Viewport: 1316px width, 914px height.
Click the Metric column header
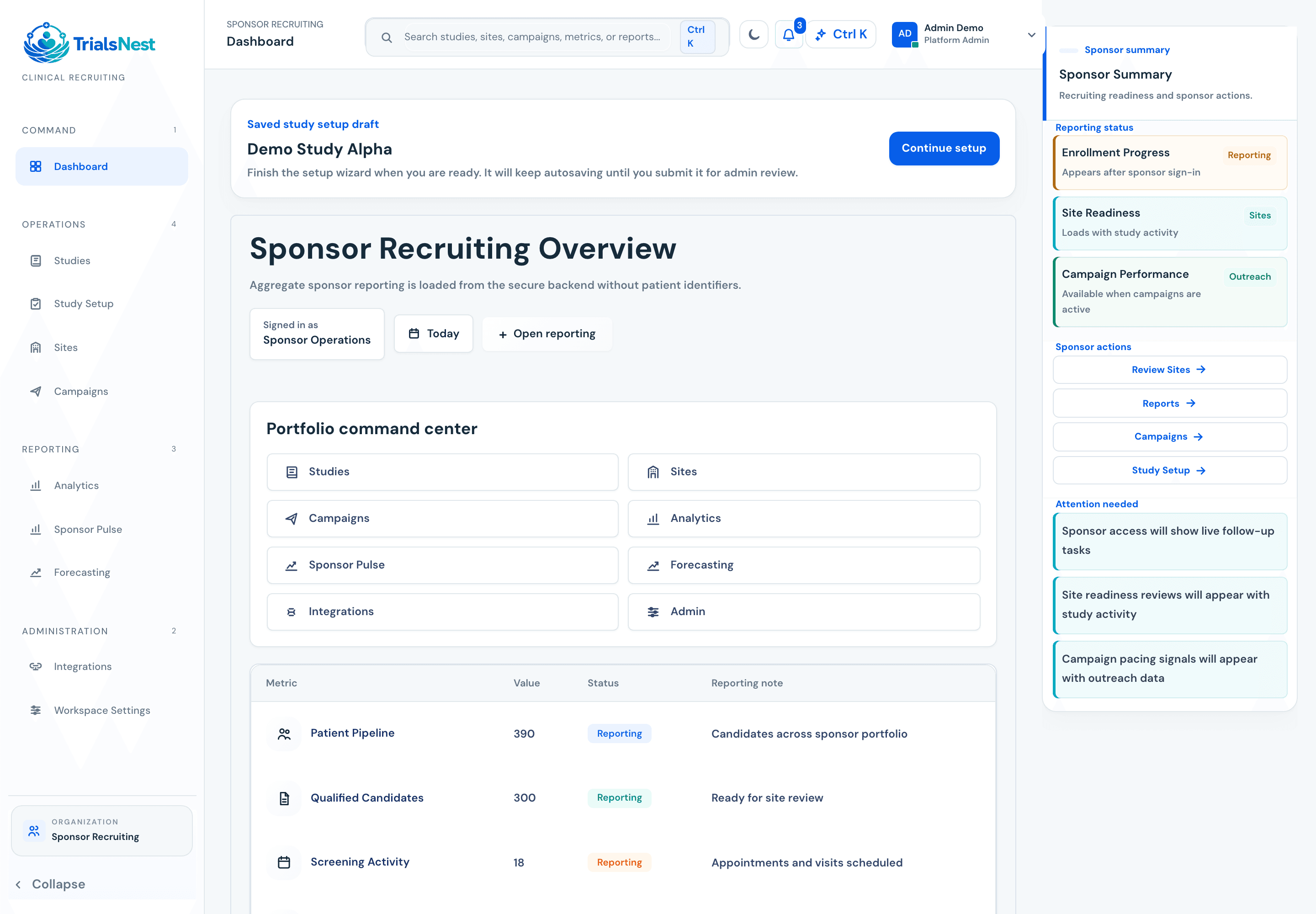point(281,683)
